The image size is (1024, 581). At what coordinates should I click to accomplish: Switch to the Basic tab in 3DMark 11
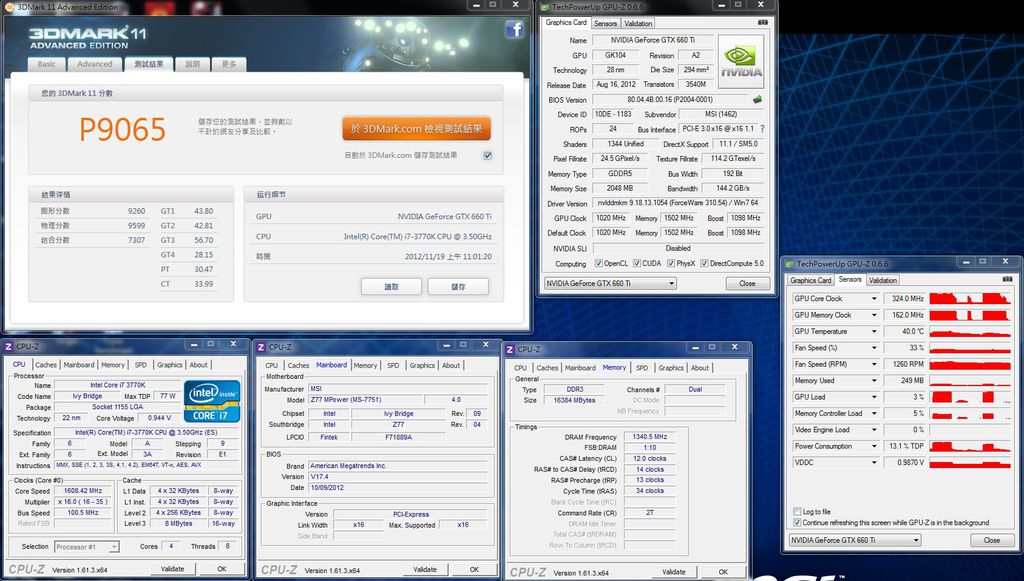(x=46, y=64)
